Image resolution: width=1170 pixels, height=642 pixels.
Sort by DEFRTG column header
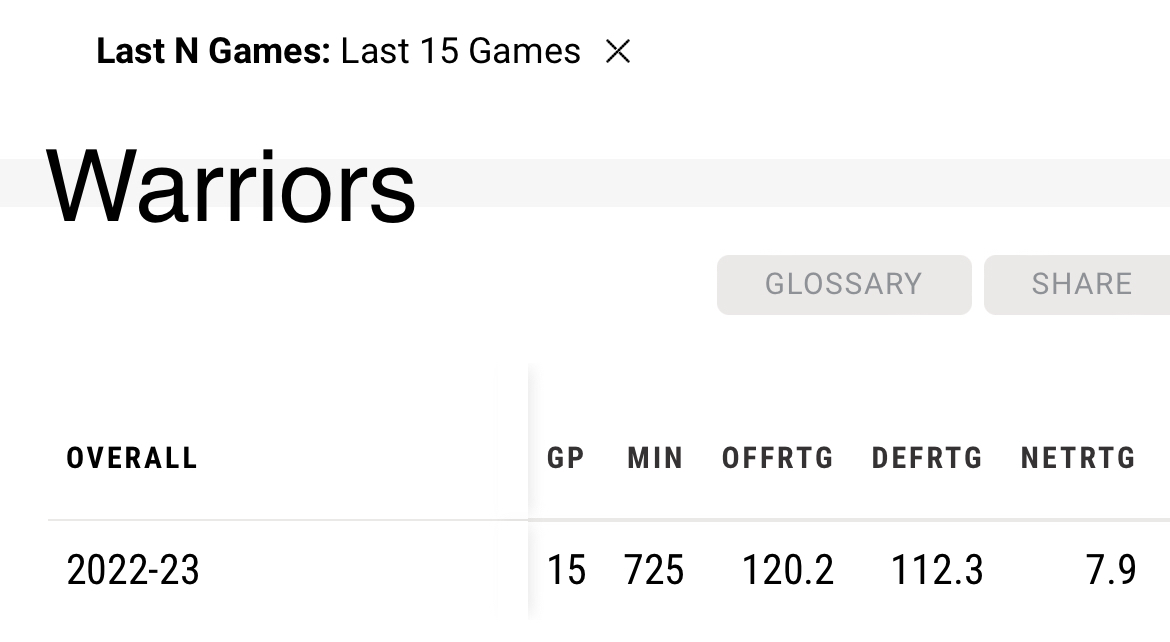(927, 459)
